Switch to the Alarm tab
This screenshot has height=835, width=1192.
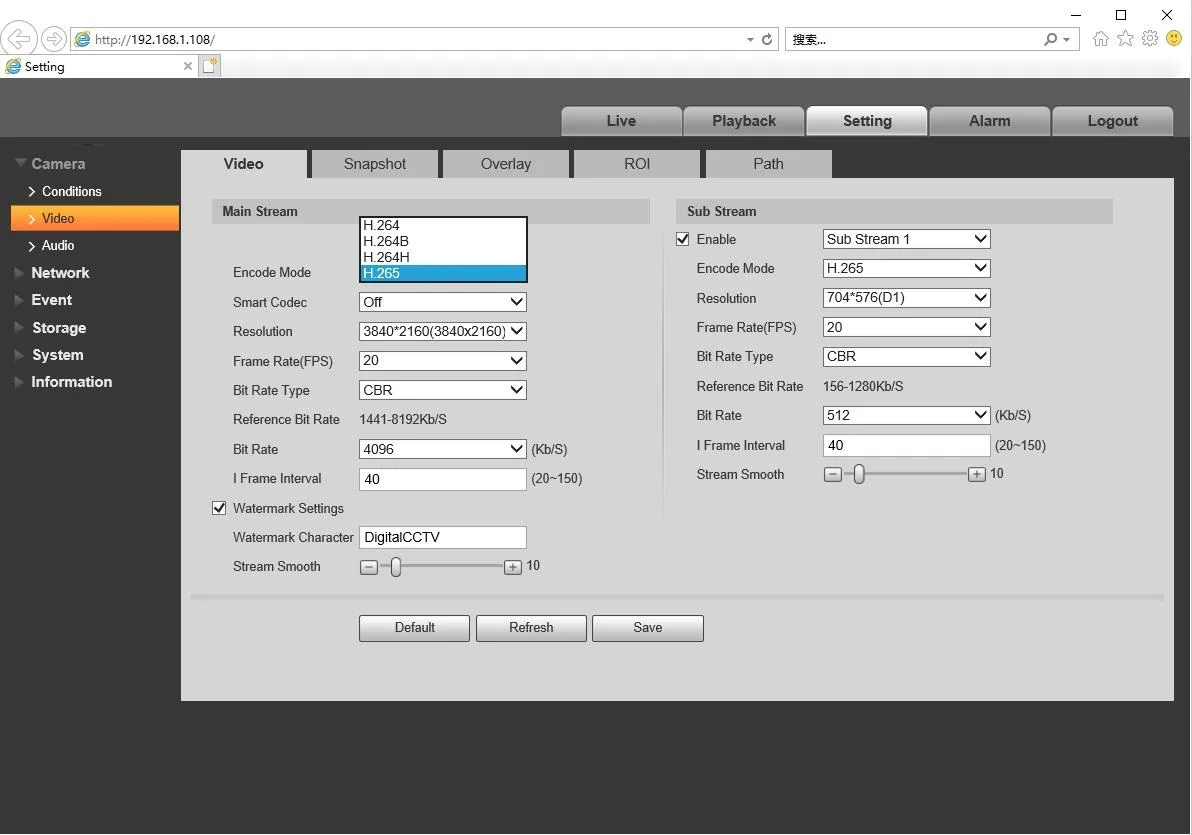[x=990, y=121]
